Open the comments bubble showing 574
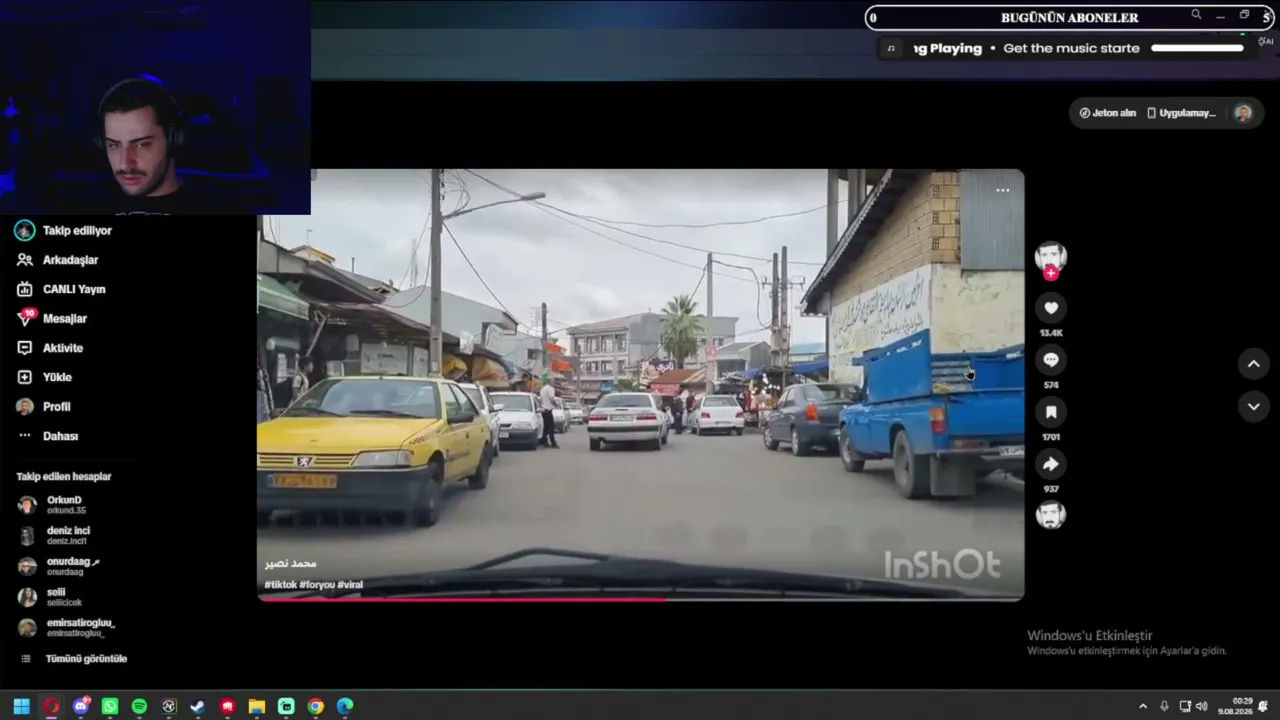Image resolution: width=1280 pixels, height=720 pixels. click(x=1050, y=360)
